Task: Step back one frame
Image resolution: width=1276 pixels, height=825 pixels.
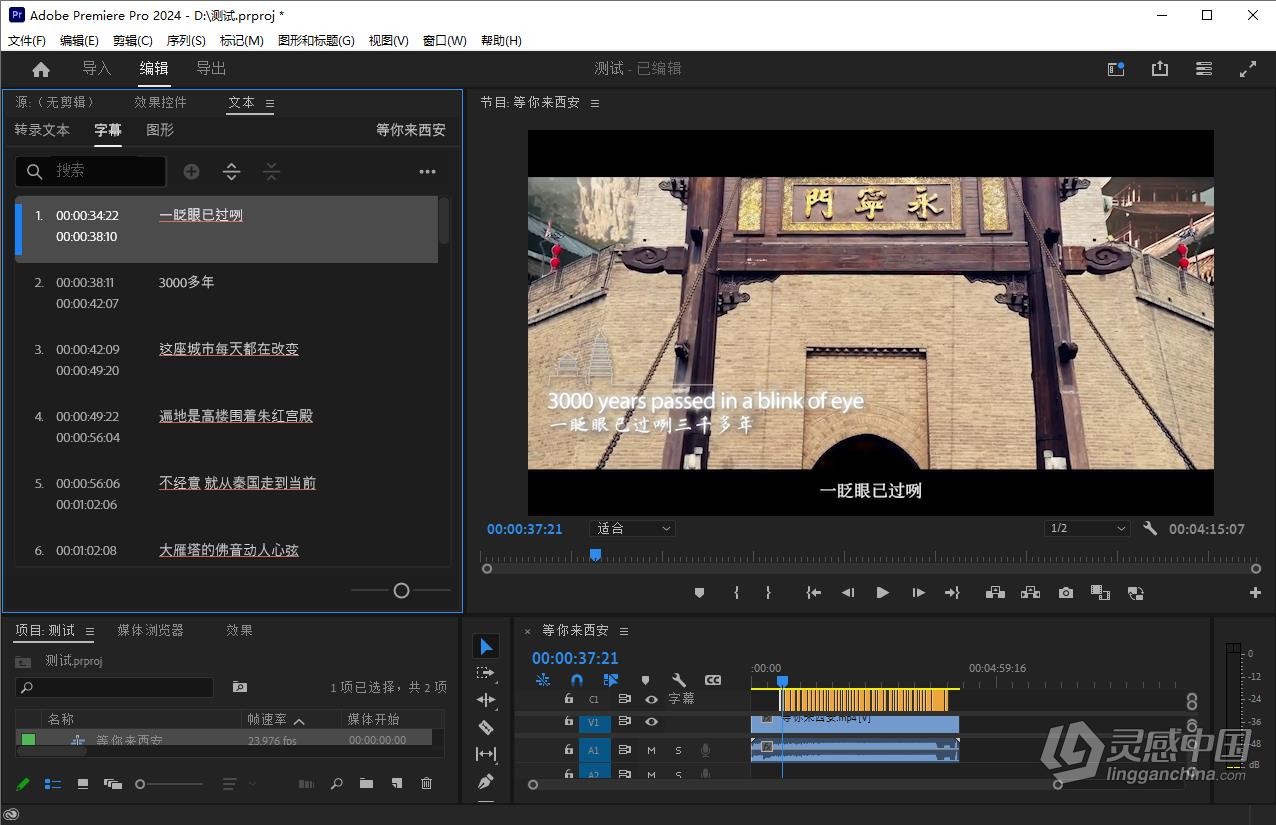Action: (x=848, y=593)
